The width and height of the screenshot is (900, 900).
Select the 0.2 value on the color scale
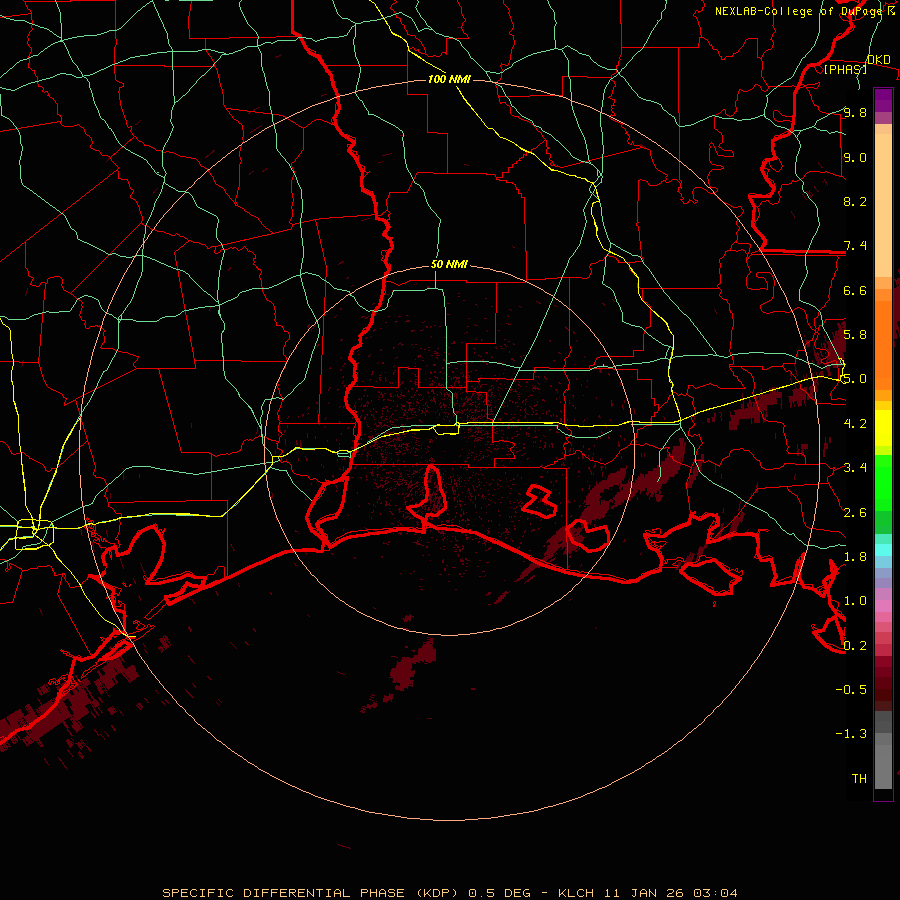[855, 646]
